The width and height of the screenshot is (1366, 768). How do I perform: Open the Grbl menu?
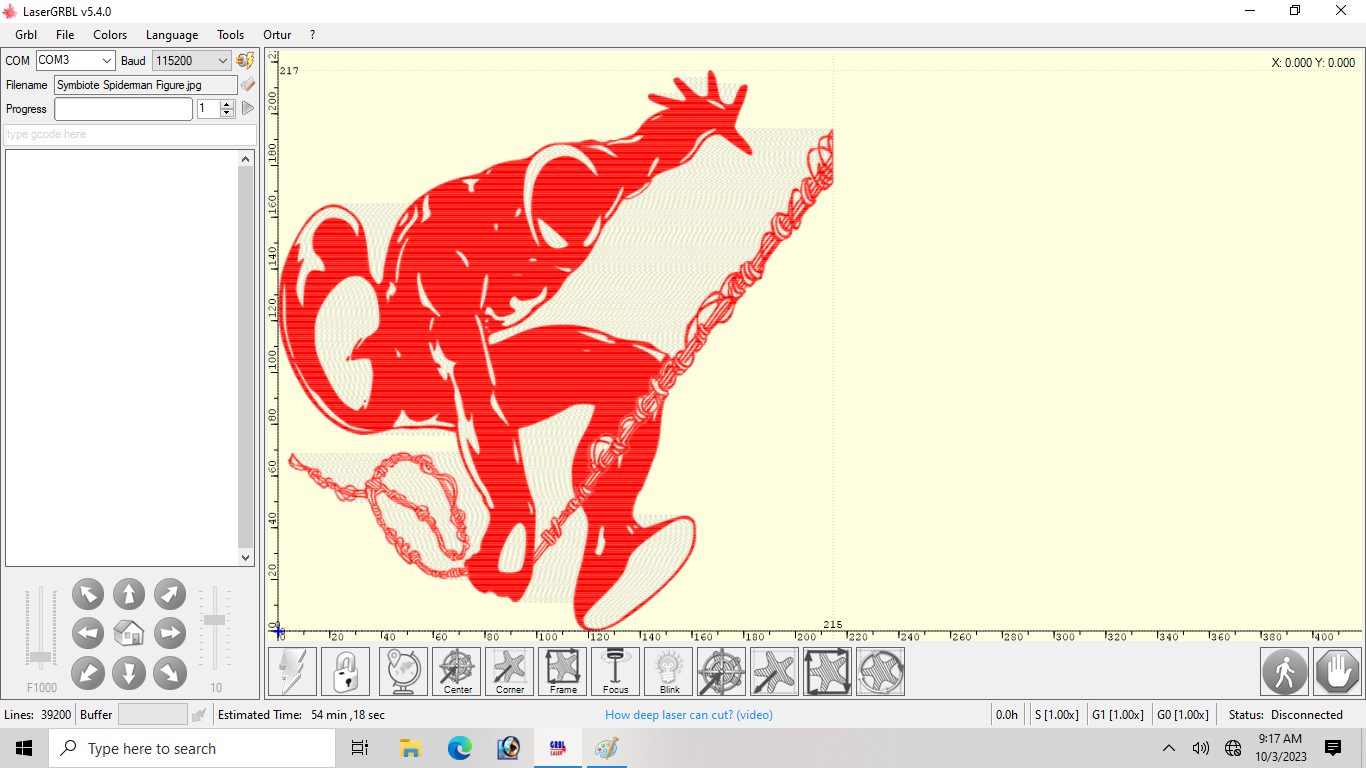26,35
